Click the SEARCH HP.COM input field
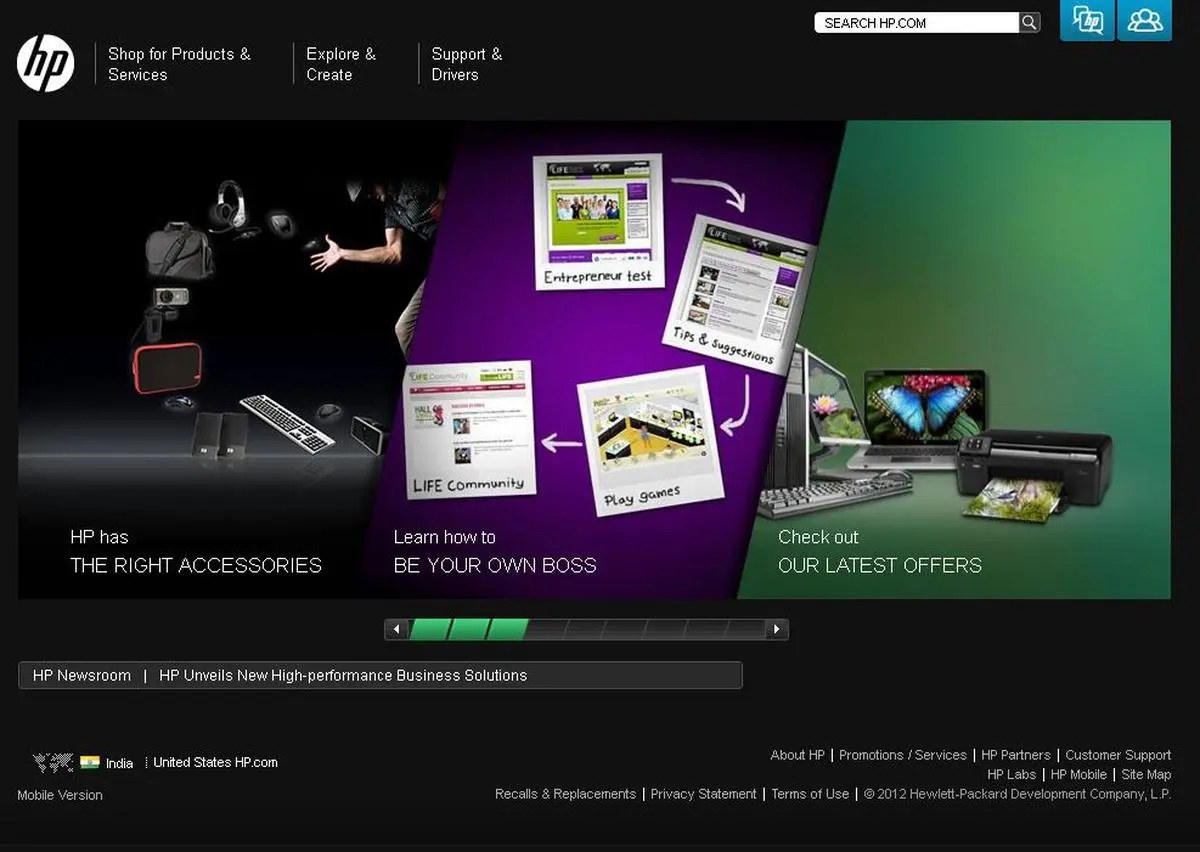The height and width of the screenshot is (852, 1200). click(x=917, y=22)
